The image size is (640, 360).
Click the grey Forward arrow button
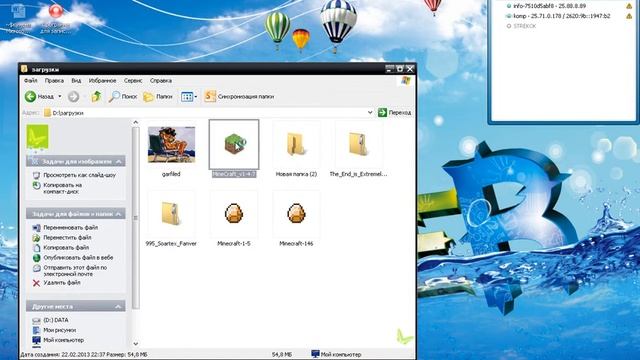pyautogui.click(x=73, y=96)
